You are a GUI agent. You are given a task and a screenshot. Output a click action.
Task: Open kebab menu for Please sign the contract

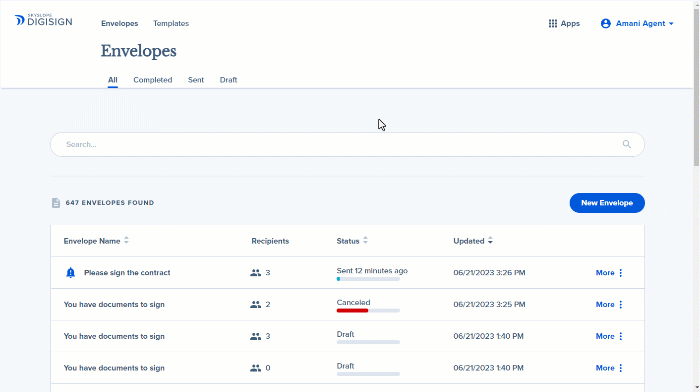[x=621, y=273]
